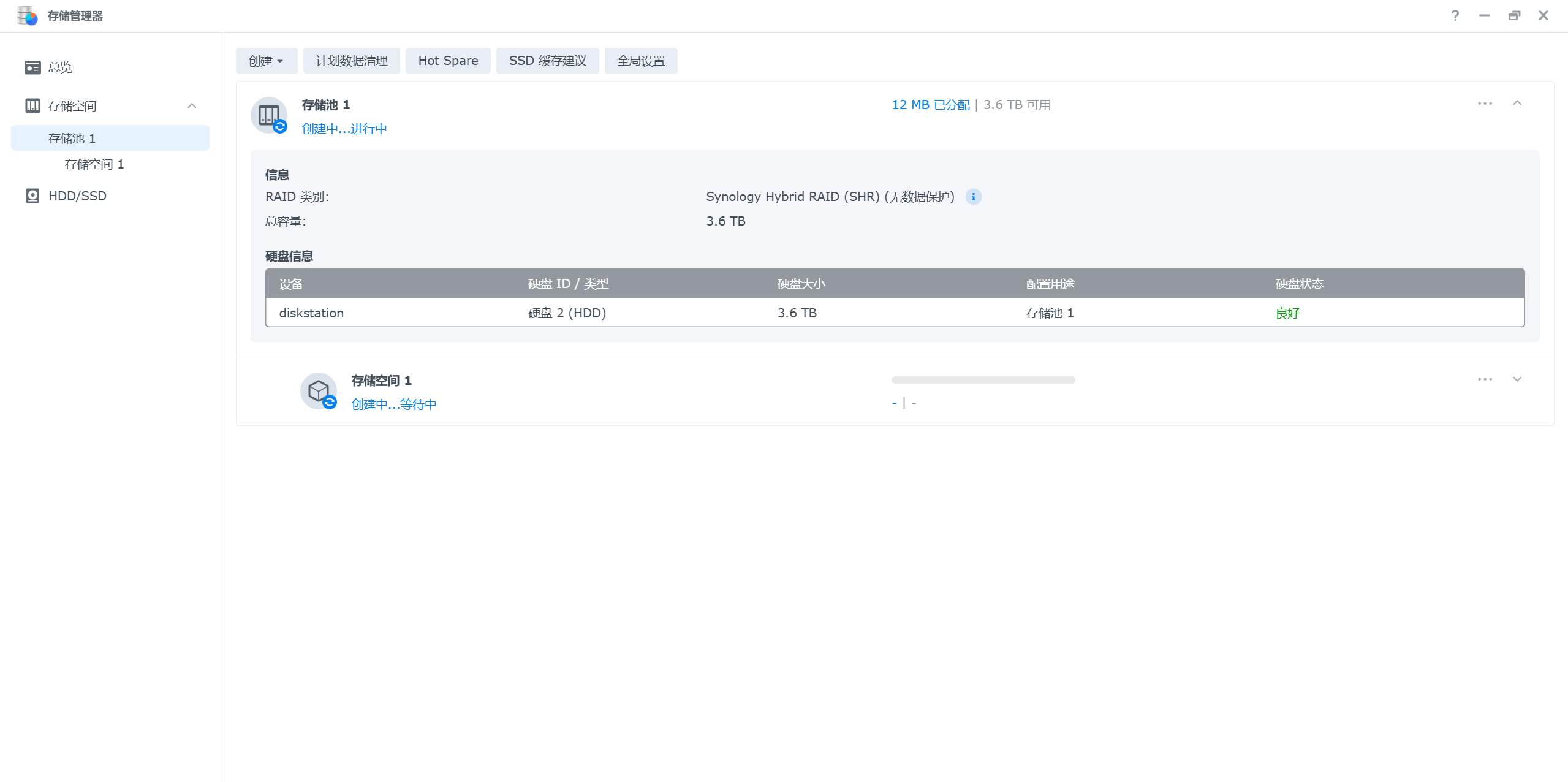Viewport: 1568px width, 782px height.
Task: Open the help question mark icon
Action: point(1455,16)
